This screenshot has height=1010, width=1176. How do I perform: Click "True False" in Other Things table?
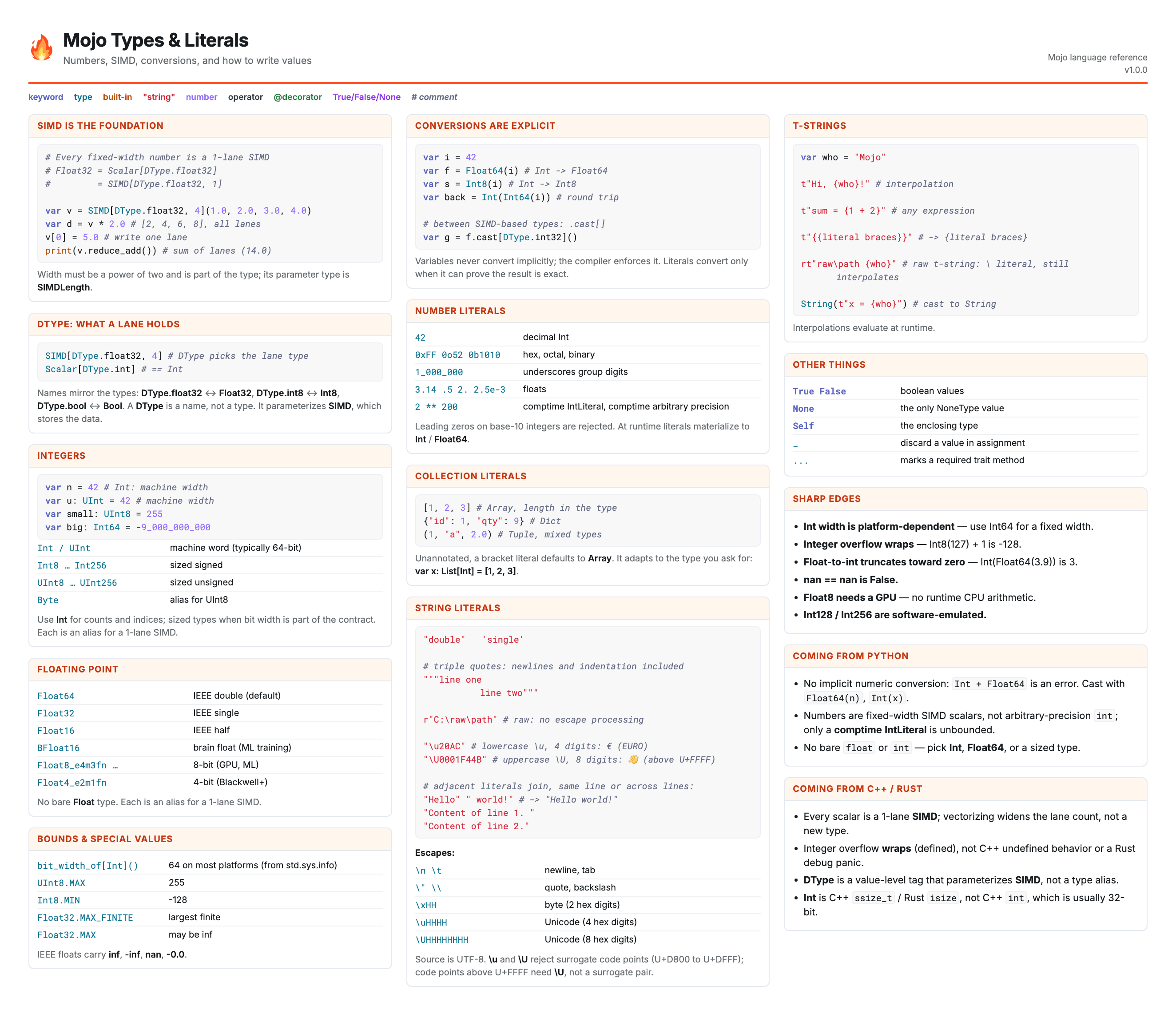819,392
